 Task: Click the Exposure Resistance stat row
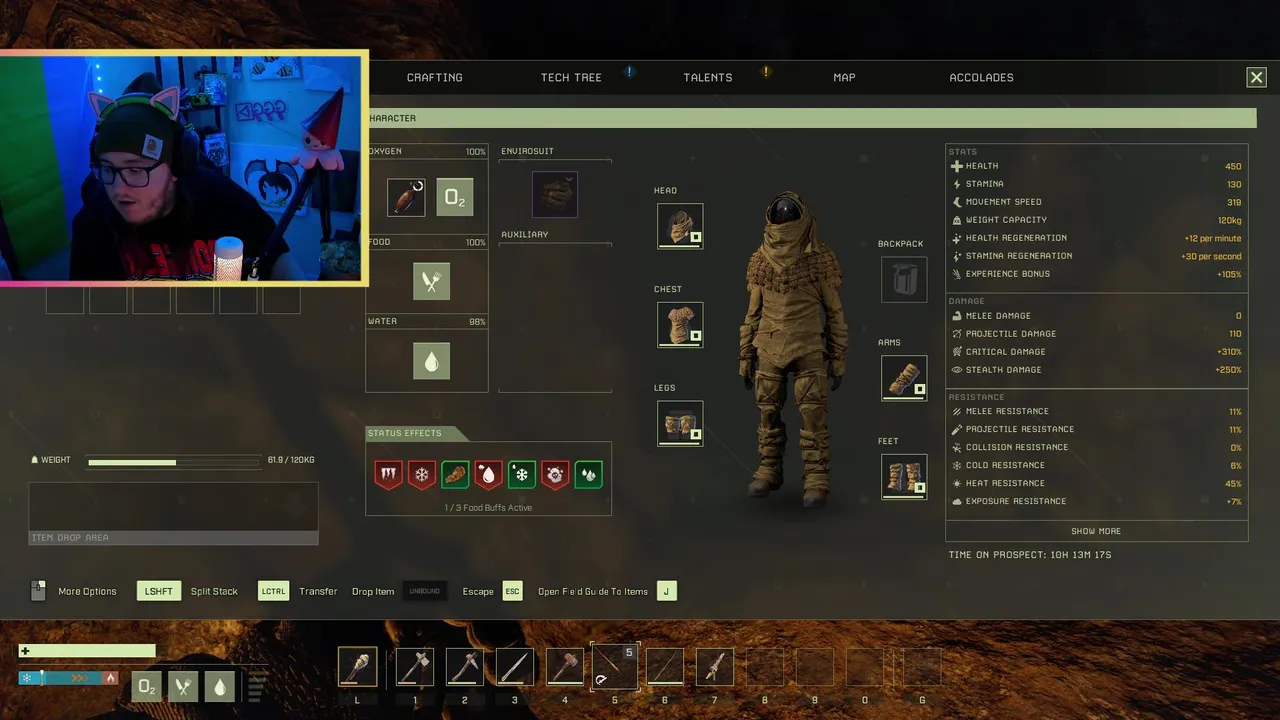click(x=1096, y=501)
